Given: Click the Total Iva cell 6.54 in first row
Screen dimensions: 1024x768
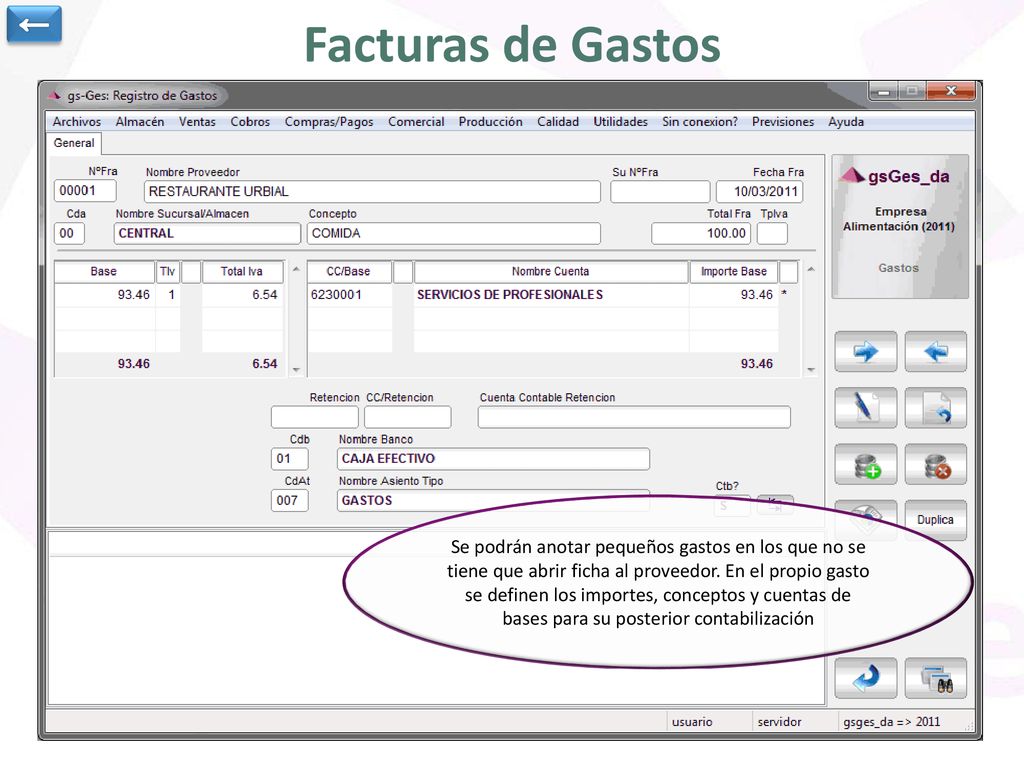Looking at the screenshot, I should click(x=242, y=295).
